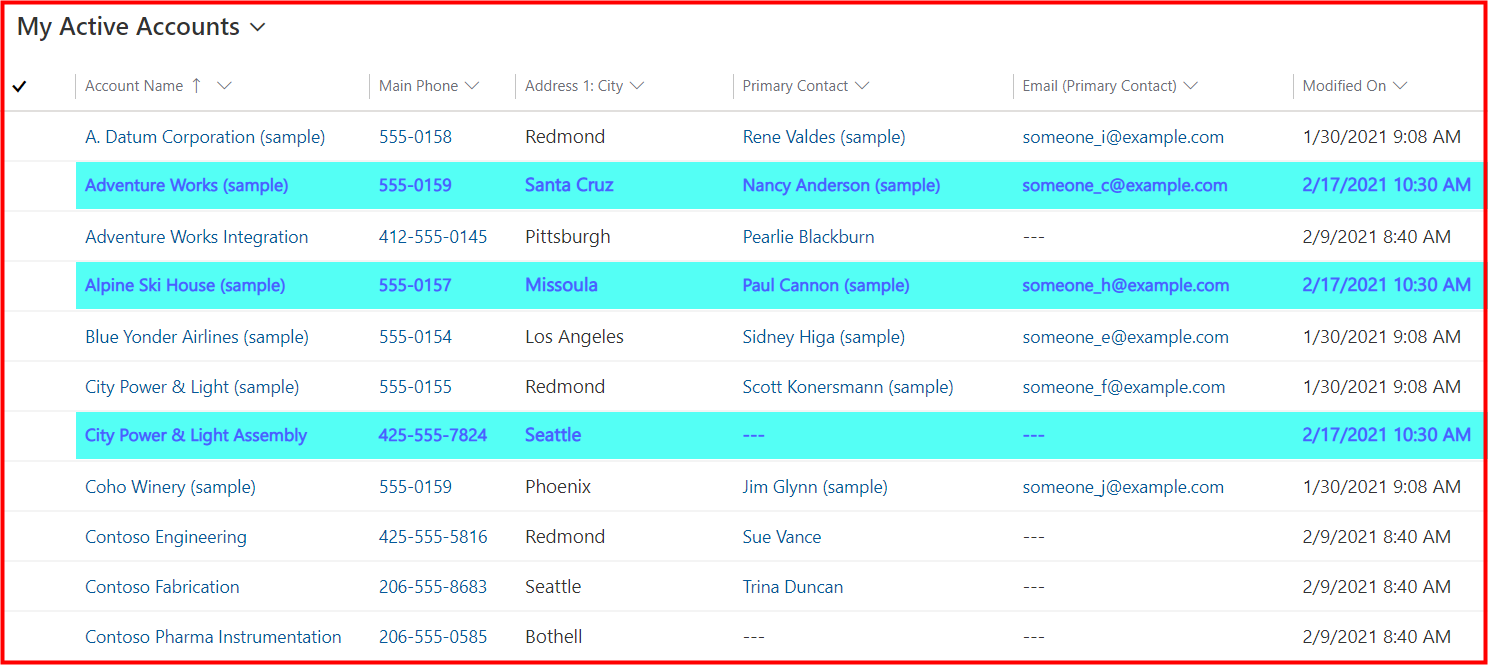Click phone number 412-555-0145

(433, 237)
